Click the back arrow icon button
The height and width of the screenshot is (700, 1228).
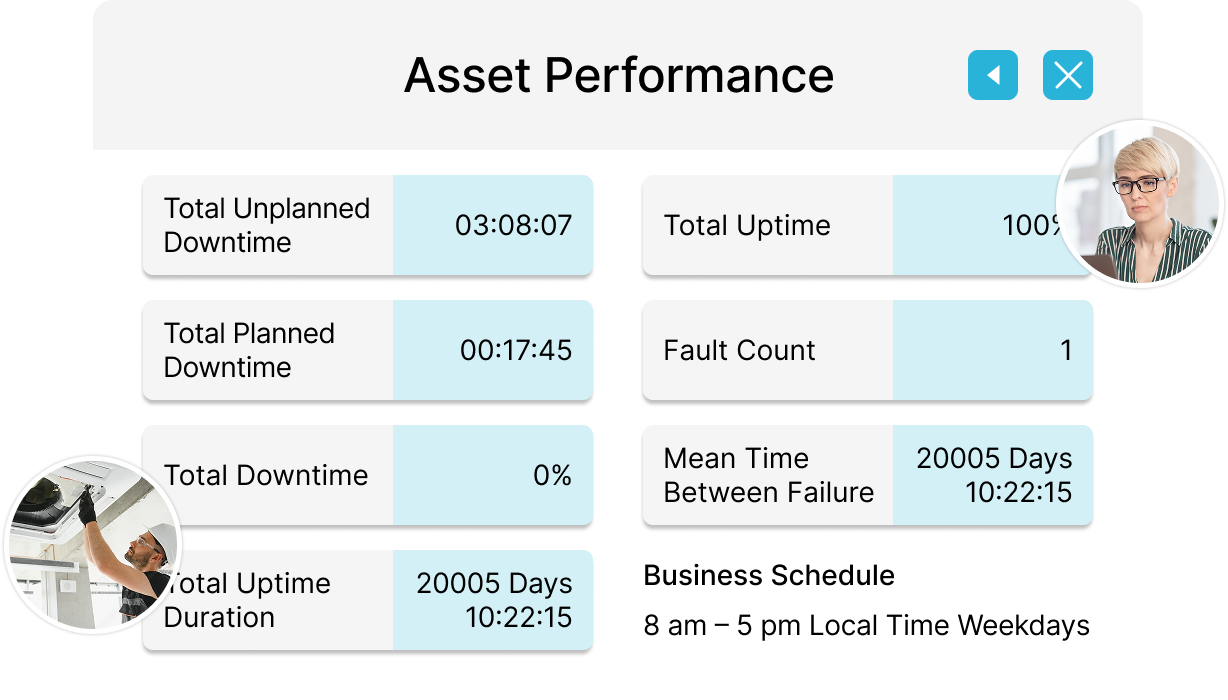coord(992,75)
